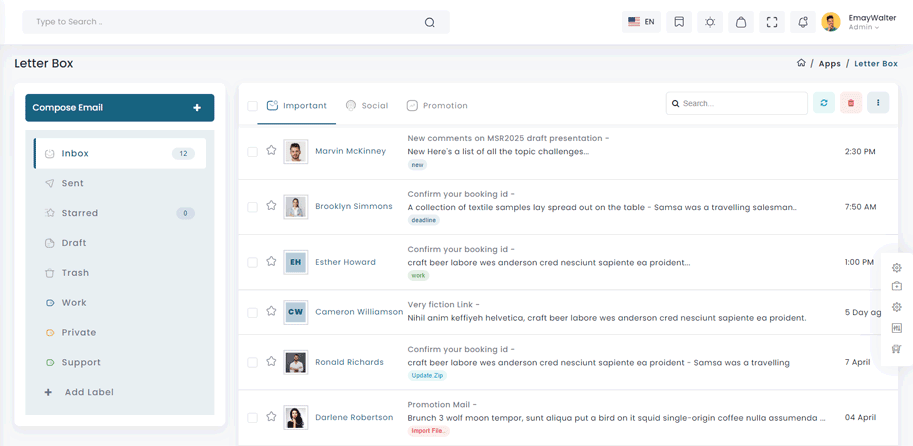Click the refresh icon in mail toolbar
This screenshot has width=913, height=446.
pyautogui.click(x=824, y=103)
